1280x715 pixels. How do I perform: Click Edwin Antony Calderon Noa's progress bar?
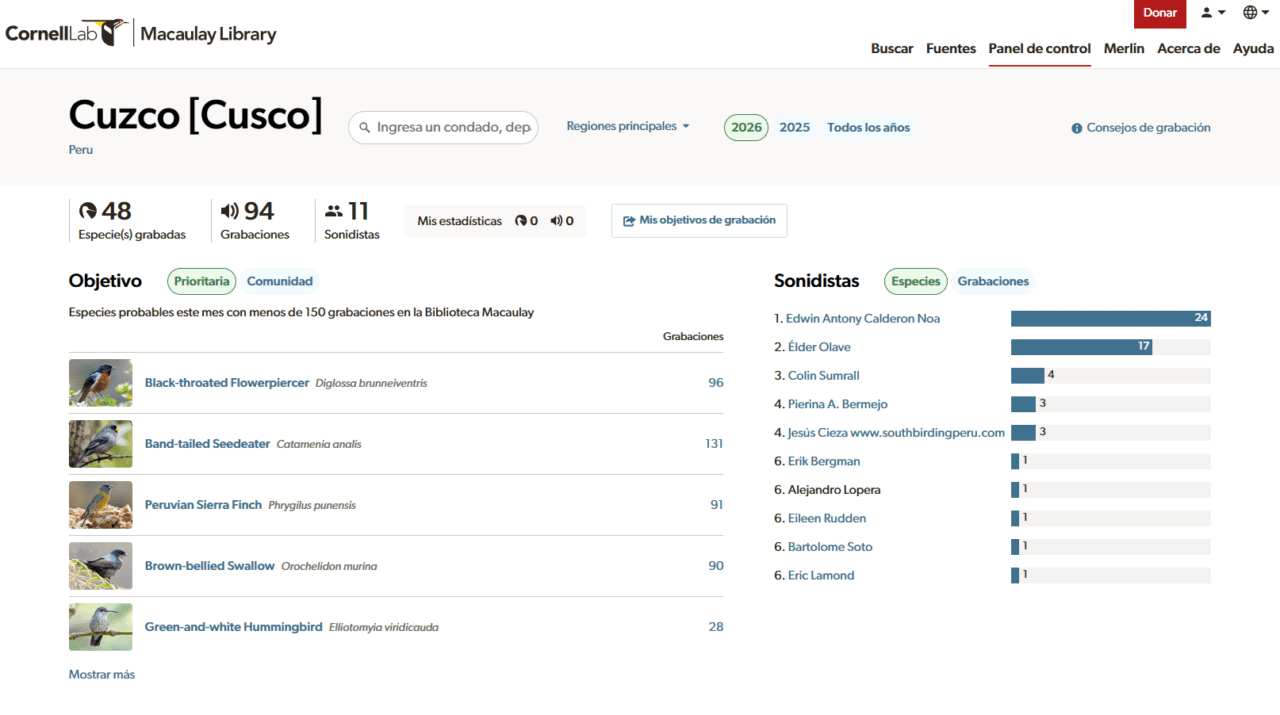click(x=1110, y=319)
